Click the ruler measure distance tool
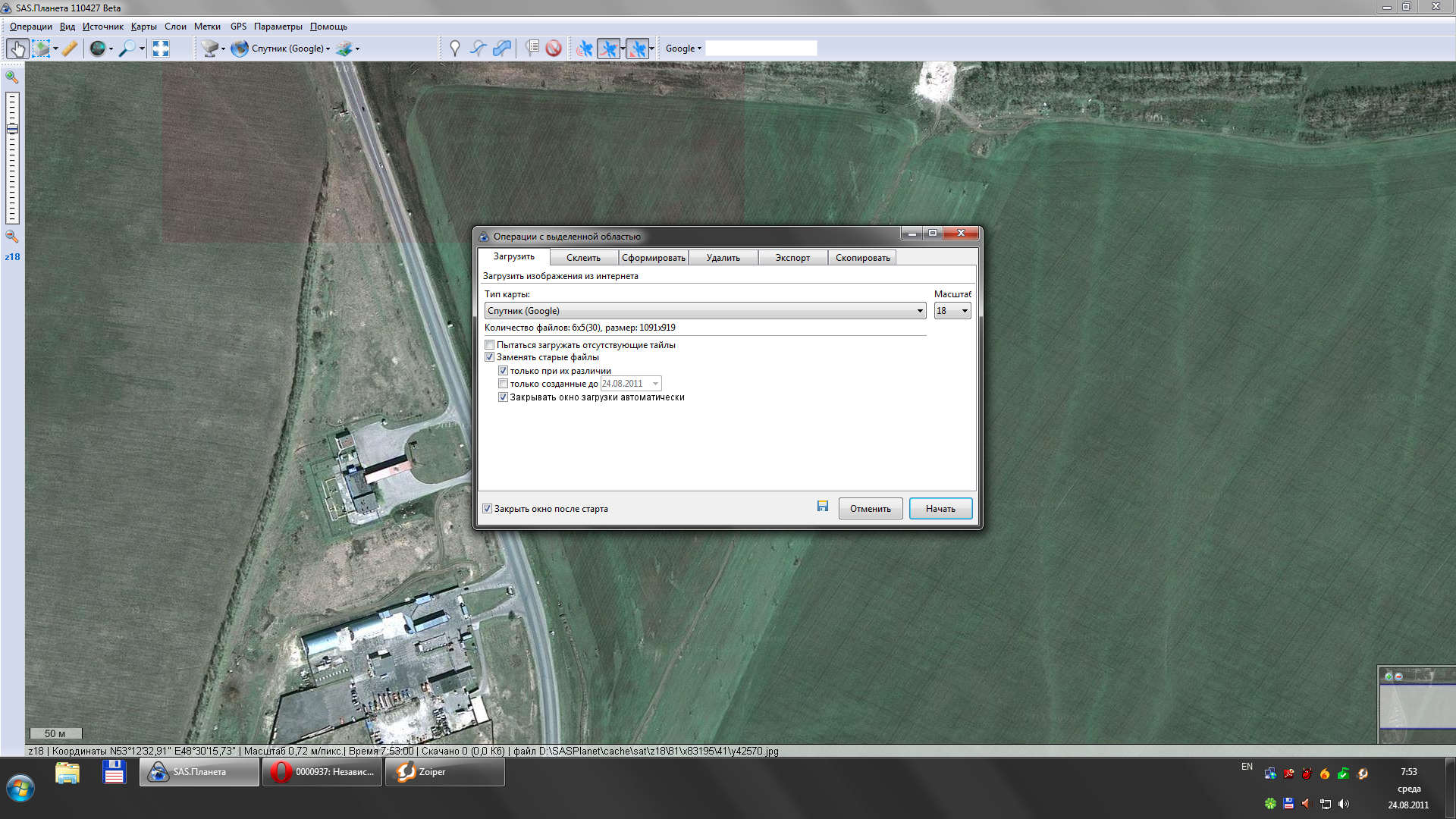 70,49
